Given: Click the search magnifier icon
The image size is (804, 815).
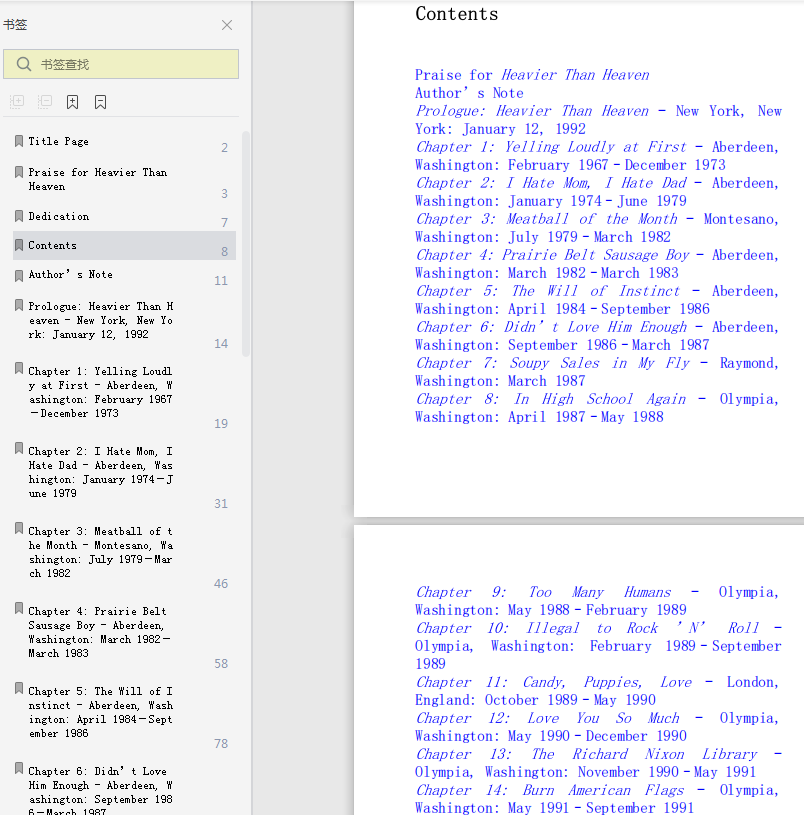Looking at the screenshot, I should 23,64.
